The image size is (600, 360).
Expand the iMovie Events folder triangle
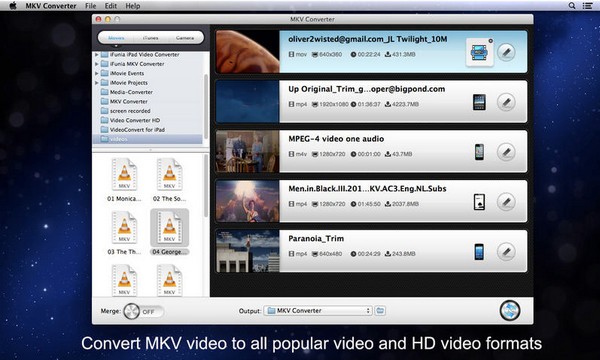point(96,73)
